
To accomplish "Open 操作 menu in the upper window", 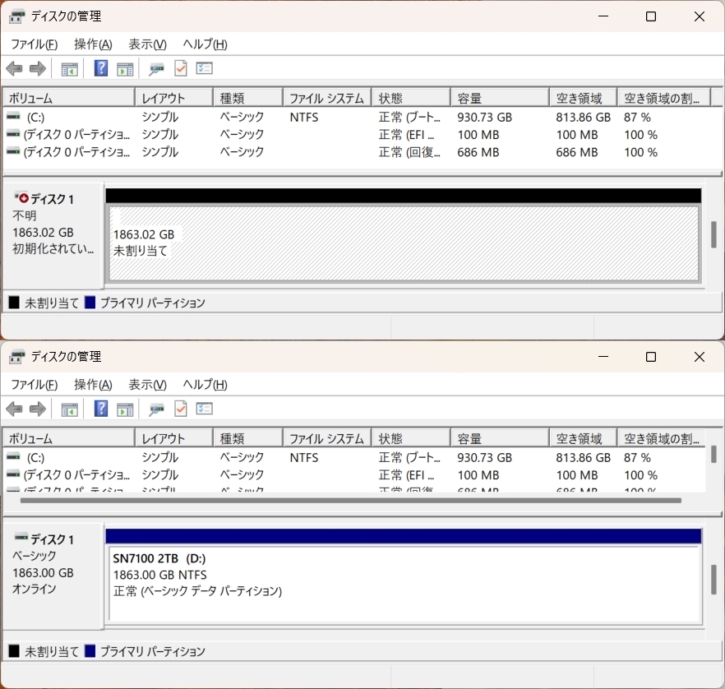I will 93,44.
